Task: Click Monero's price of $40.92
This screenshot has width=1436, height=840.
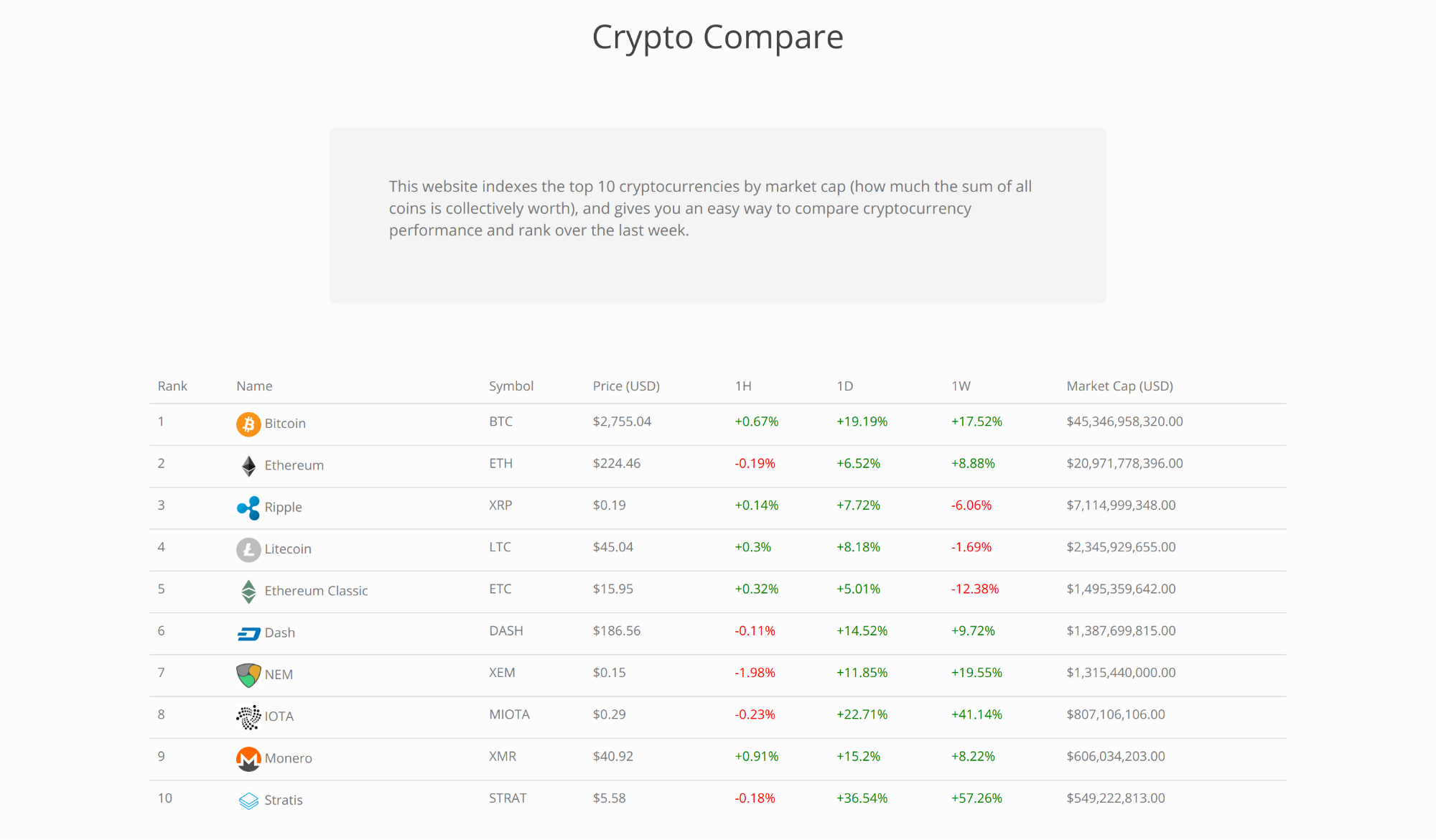Action: tap(613, 757)
